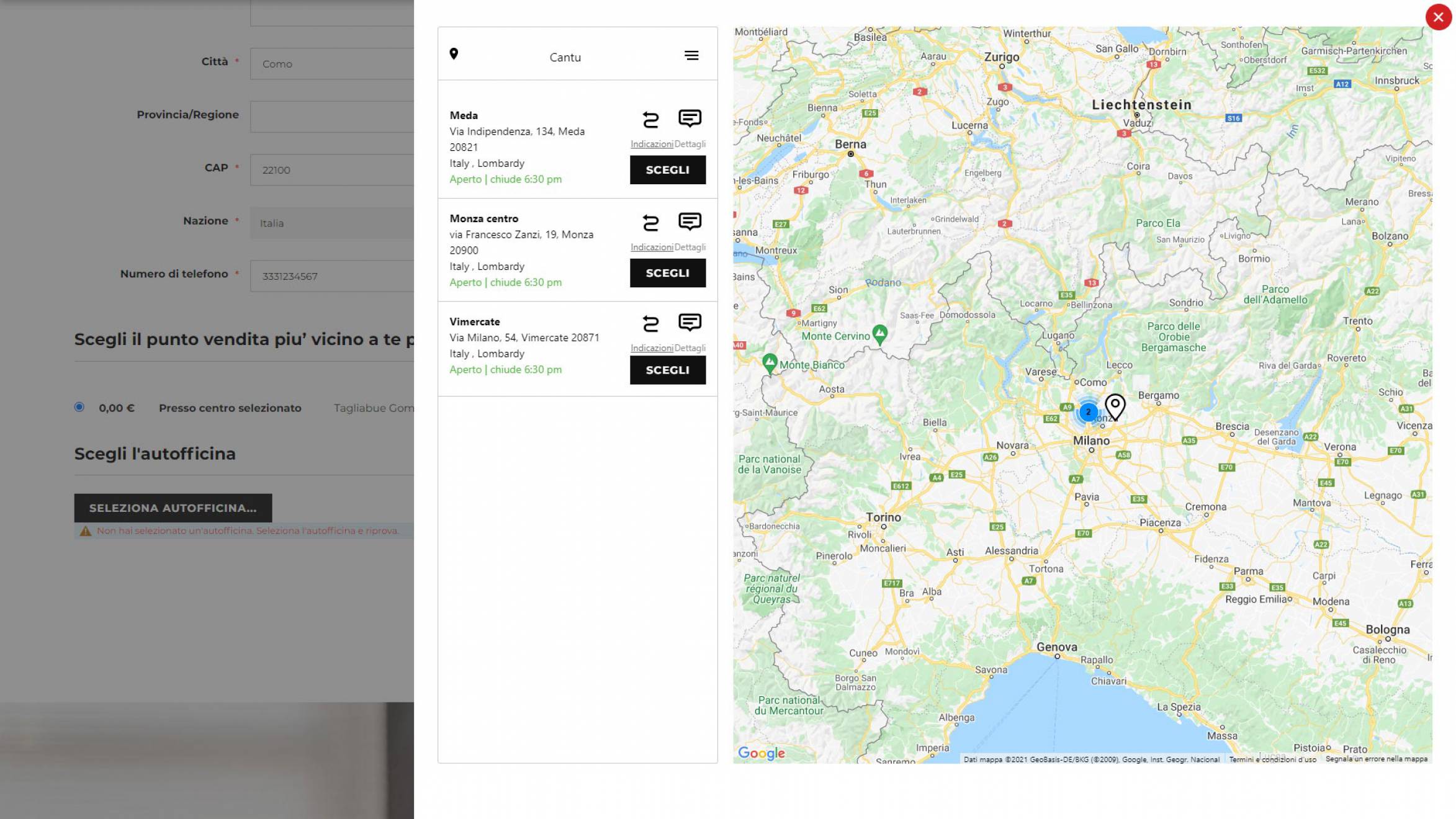
Task: Click the details icon for Monza centro
Action: 690,222
